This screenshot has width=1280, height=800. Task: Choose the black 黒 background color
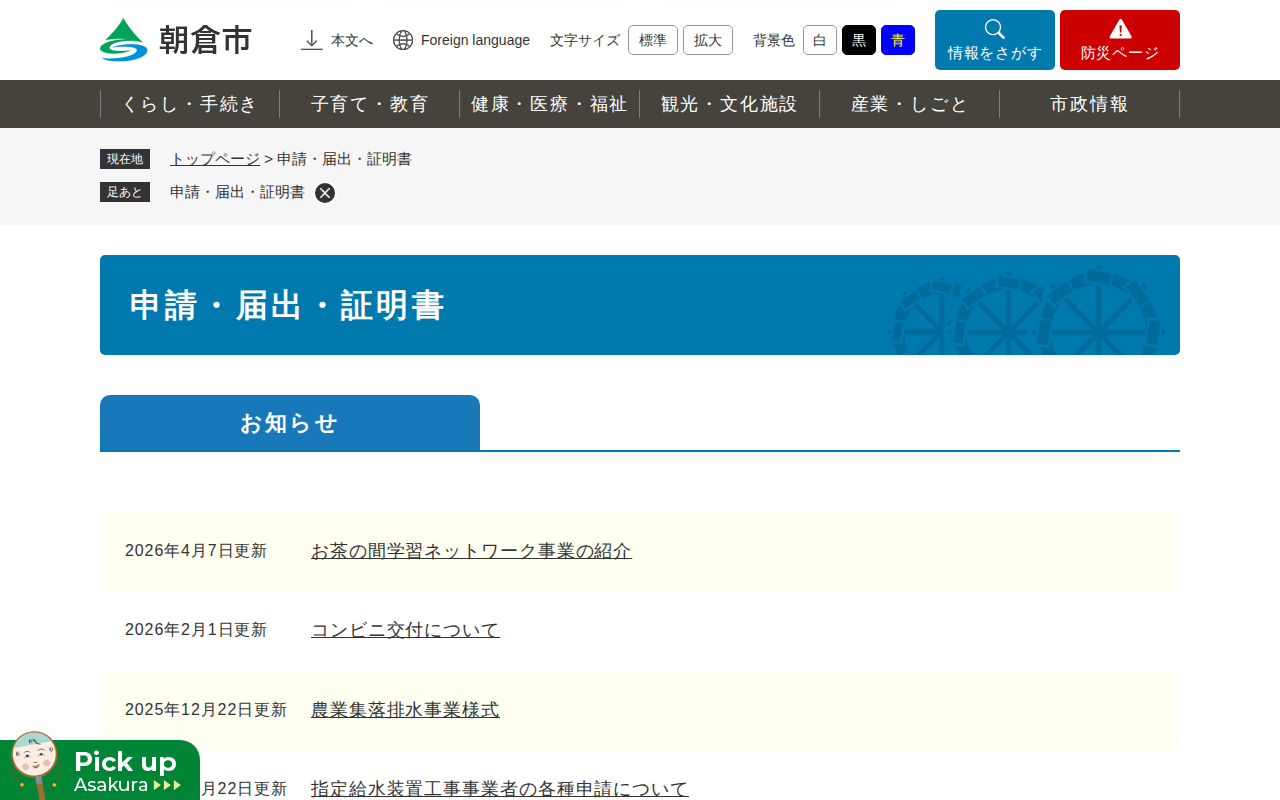click(859, 40)
